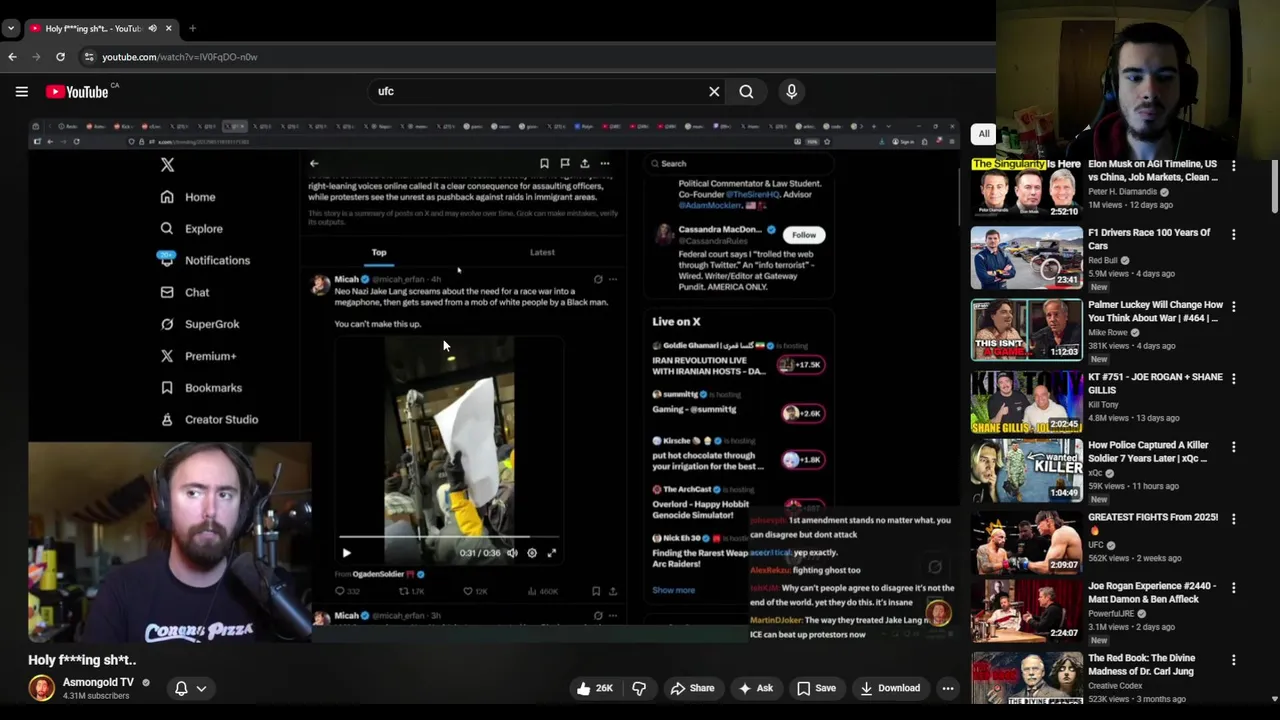Open the YouTube guide hamburger menu
The height and width of the screenshot is (720, 1280).
pos(21,91)
